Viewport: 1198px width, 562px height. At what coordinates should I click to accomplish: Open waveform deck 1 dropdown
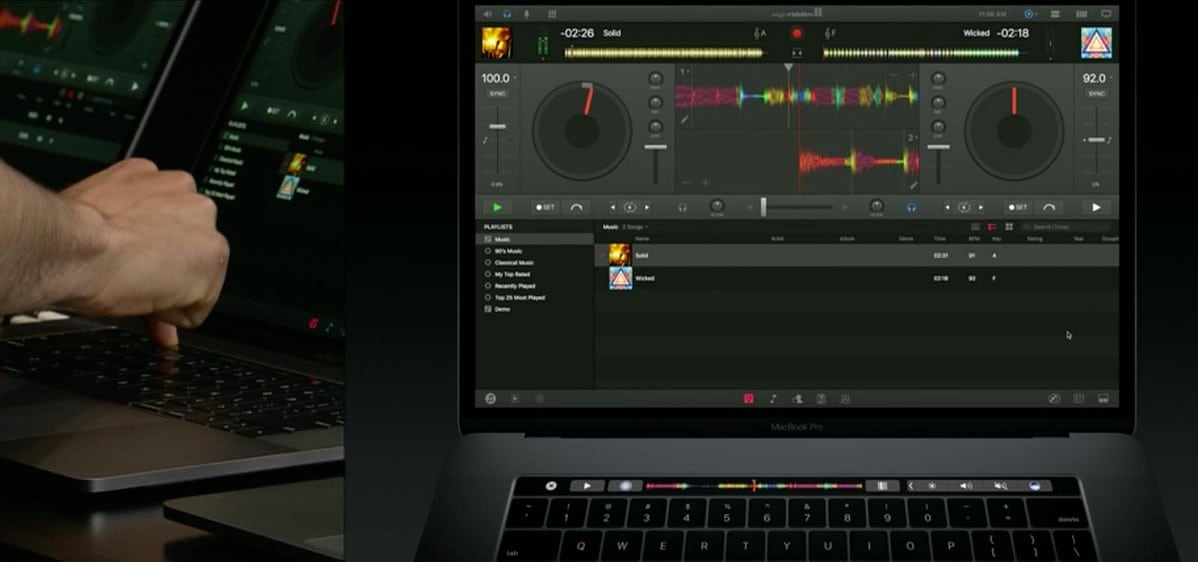(684, 72)
